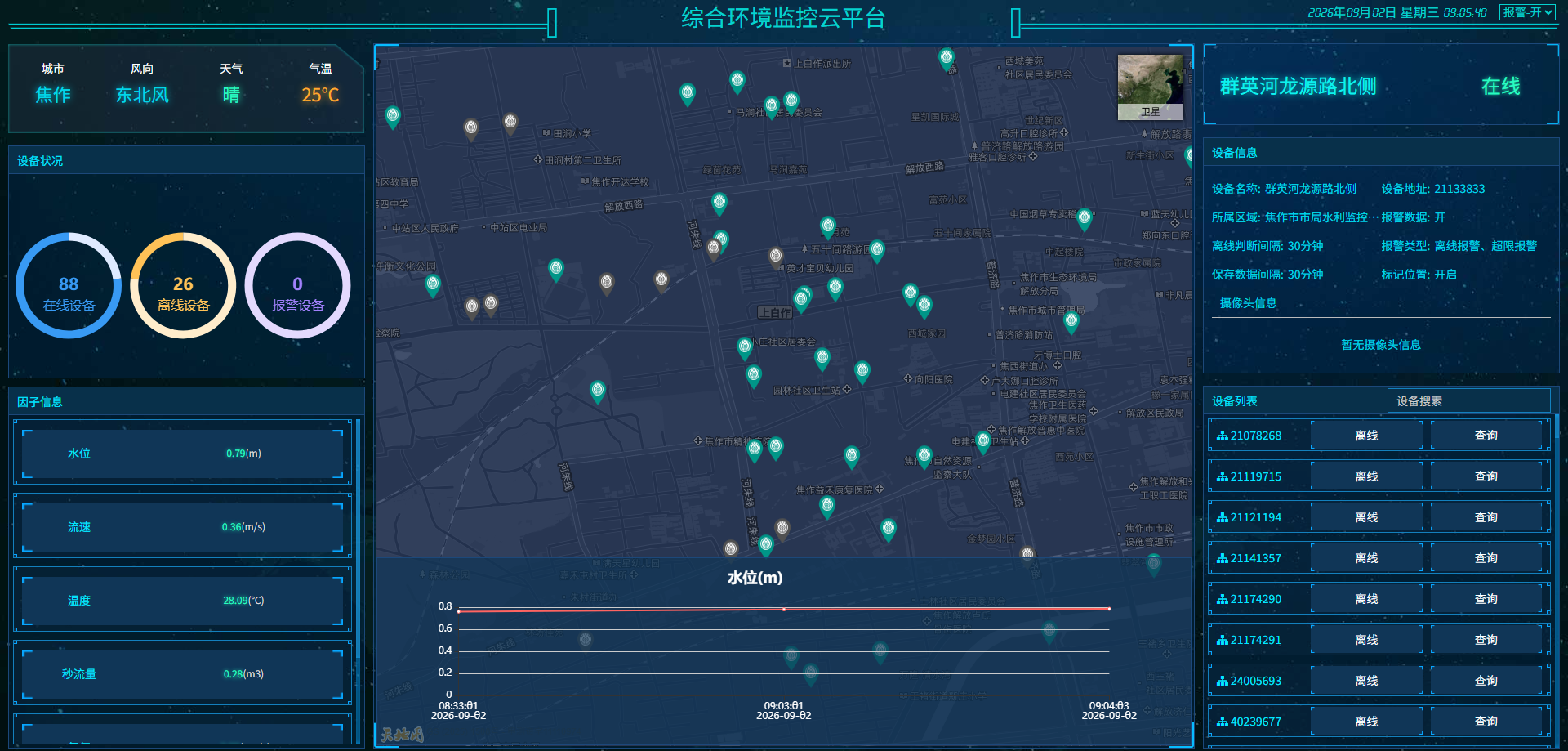Click green marker on 电建卫生站

(x=983, y=442)
